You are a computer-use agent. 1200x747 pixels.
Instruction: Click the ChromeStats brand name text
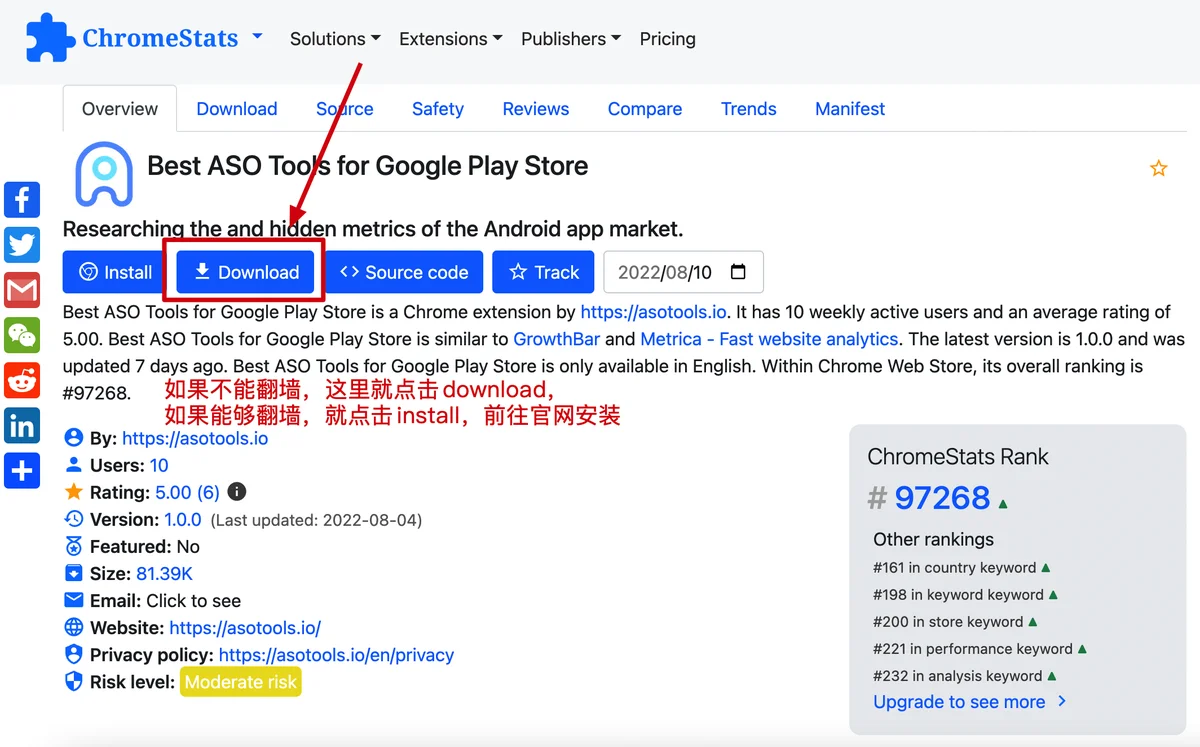pyautogui.click(x=160, y=38)
